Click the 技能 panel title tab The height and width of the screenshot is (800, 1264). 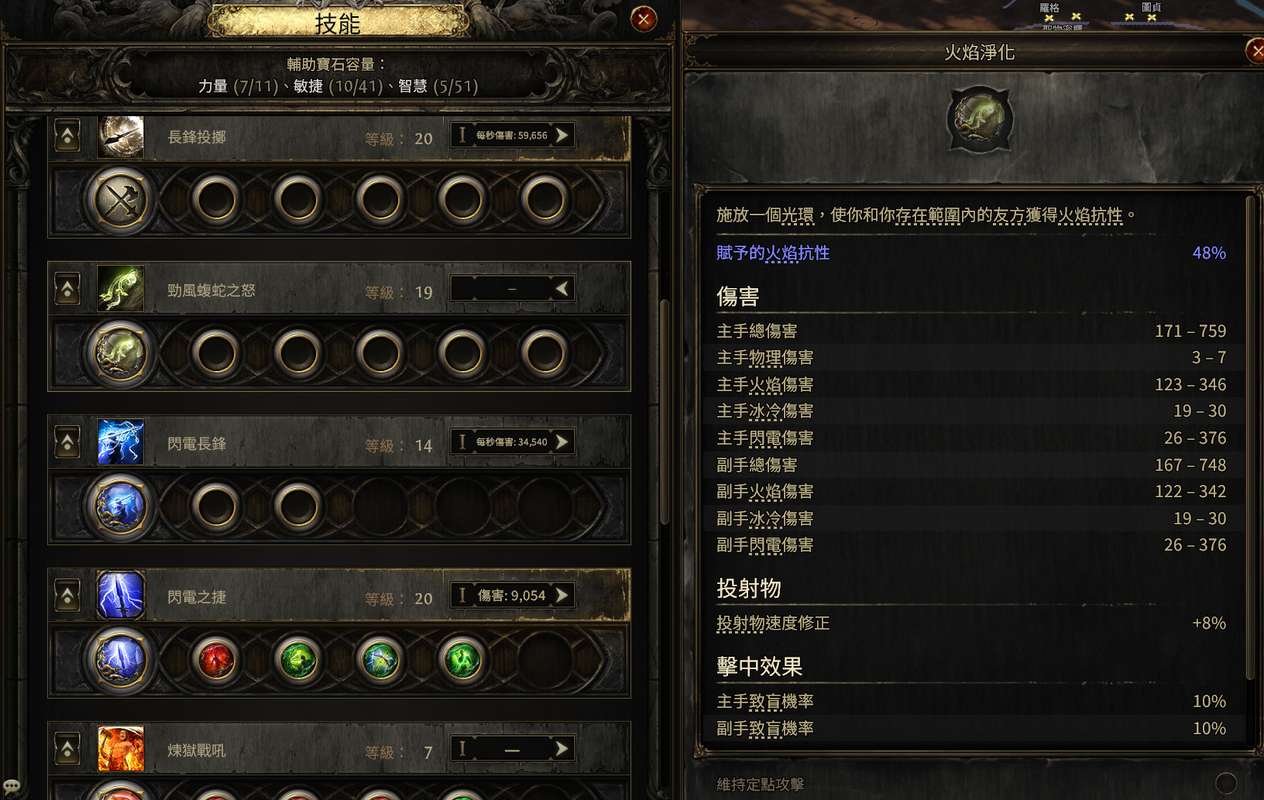338,21
